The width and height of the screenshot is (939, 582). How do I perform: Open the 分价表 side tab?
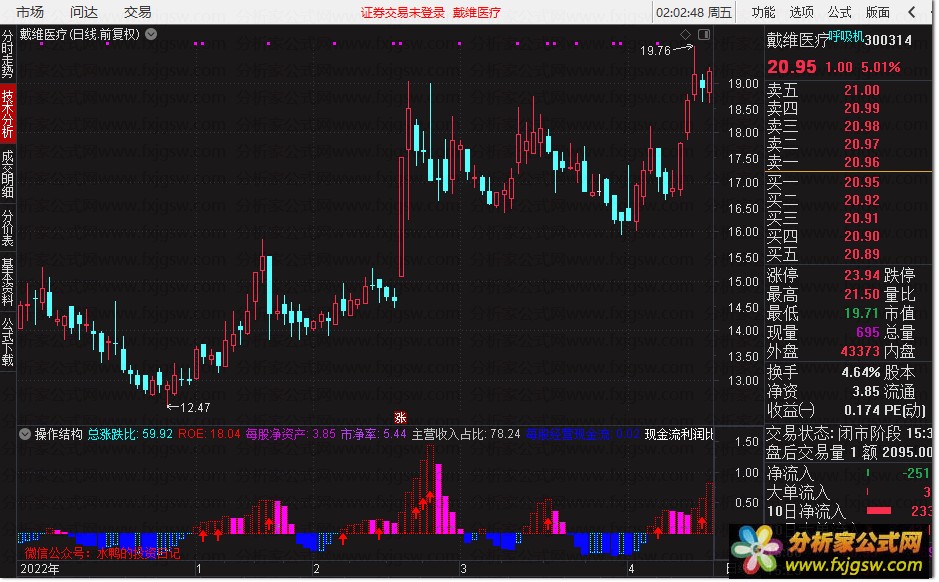point(7,228)
